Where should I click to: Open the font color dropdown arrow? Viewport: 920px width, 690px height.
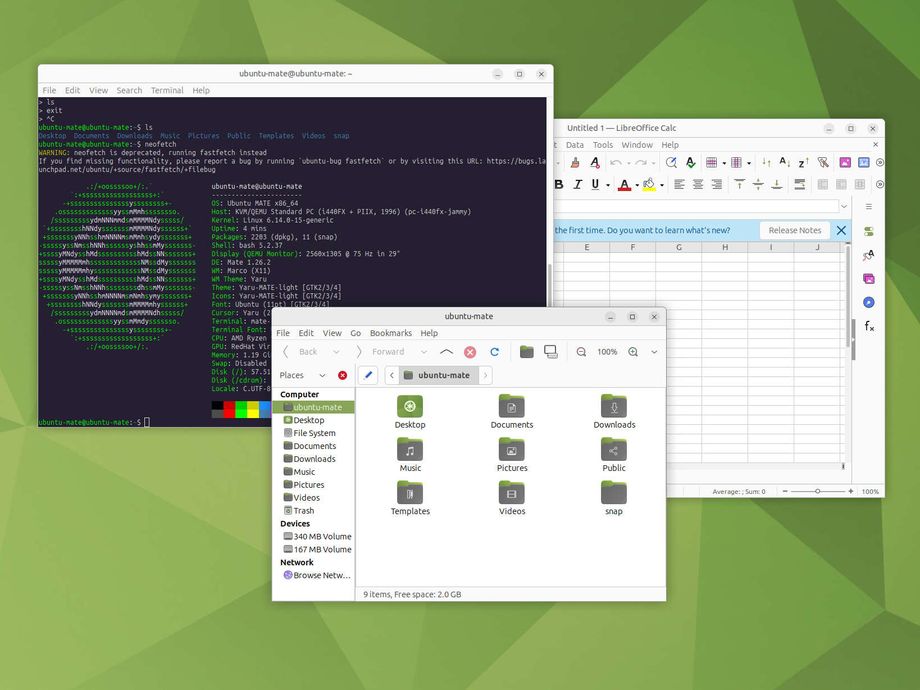click(x=637, y=184)
